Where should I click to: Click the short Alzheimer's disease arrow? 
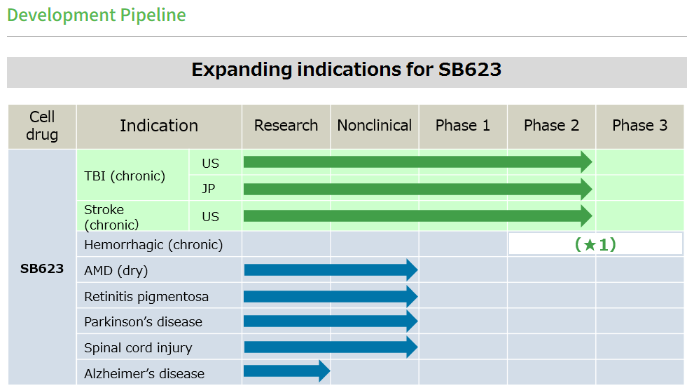[x=287, y=371]
